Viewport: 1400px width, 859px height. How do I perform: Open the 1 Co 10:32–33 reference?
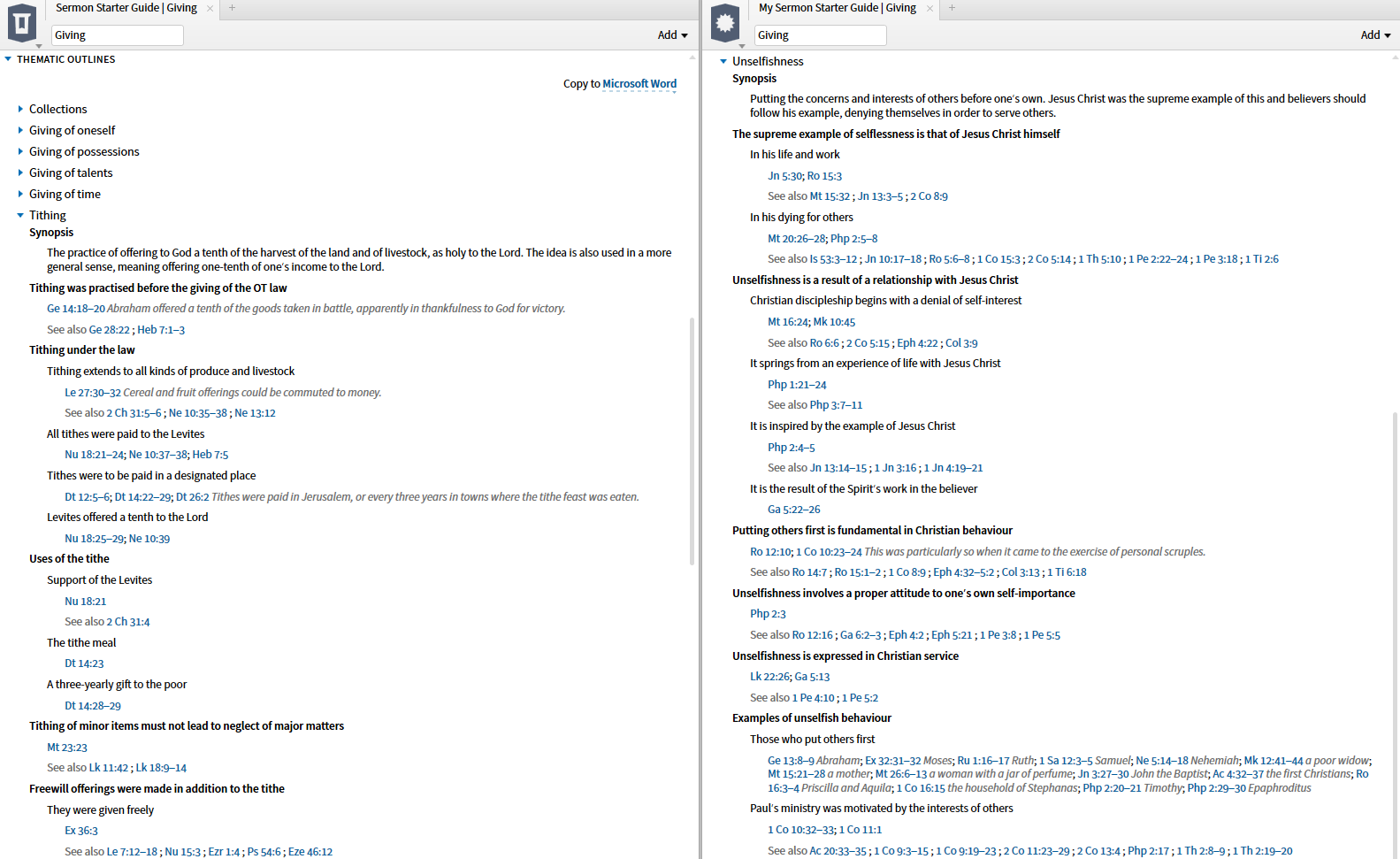800,830
